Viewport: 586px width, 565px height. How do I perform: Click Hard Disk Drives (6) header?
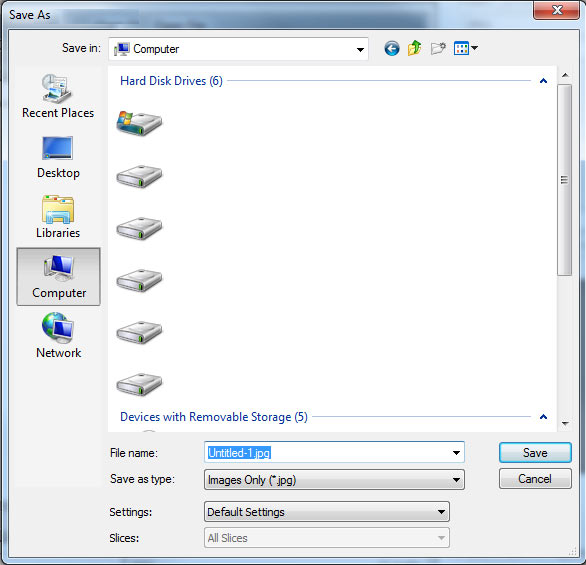click(171, 81)
